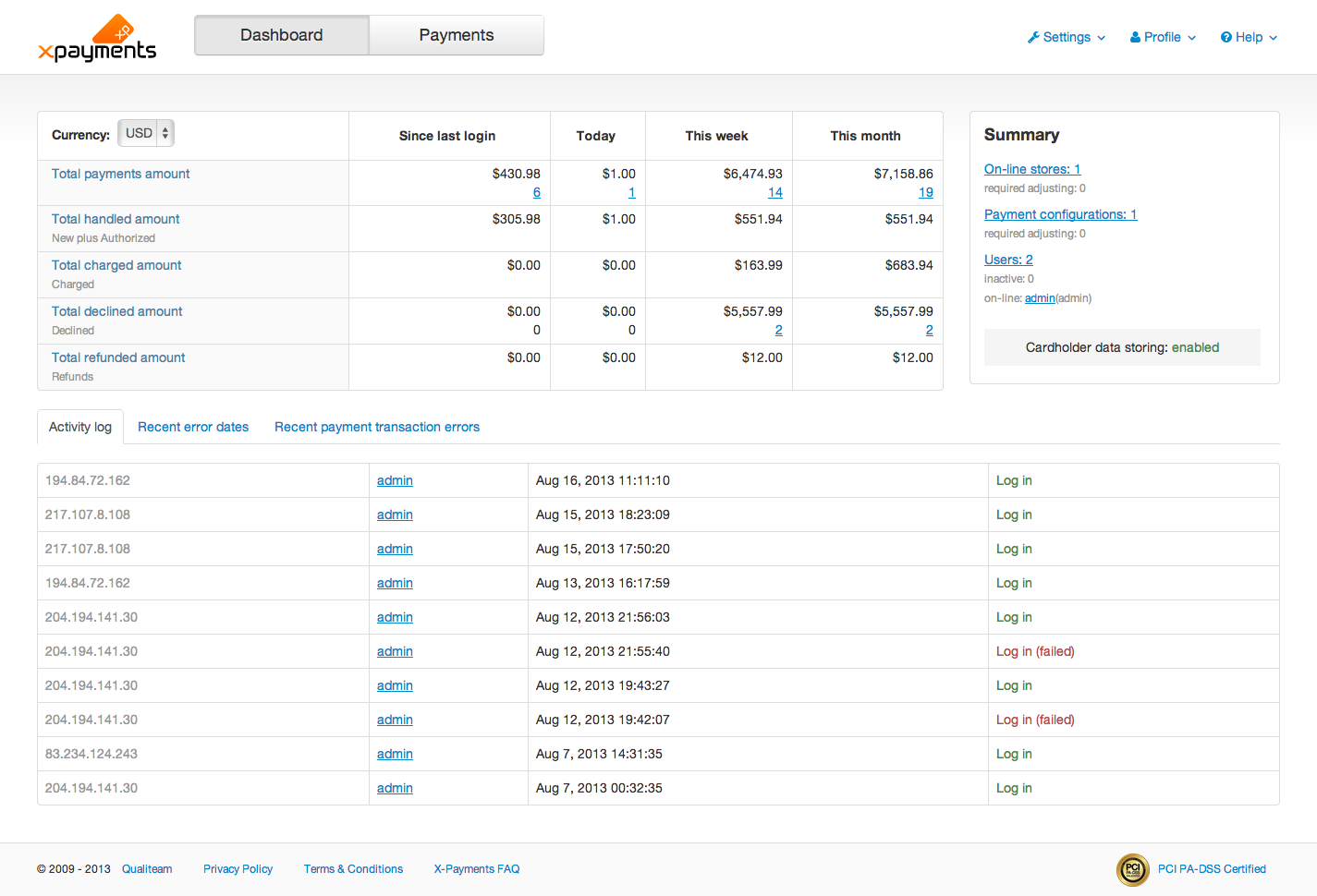Click the Log in (failed) entry at 19:42:07
The height and width of the screenshot is (896, 1317).
click(1035, 720)
